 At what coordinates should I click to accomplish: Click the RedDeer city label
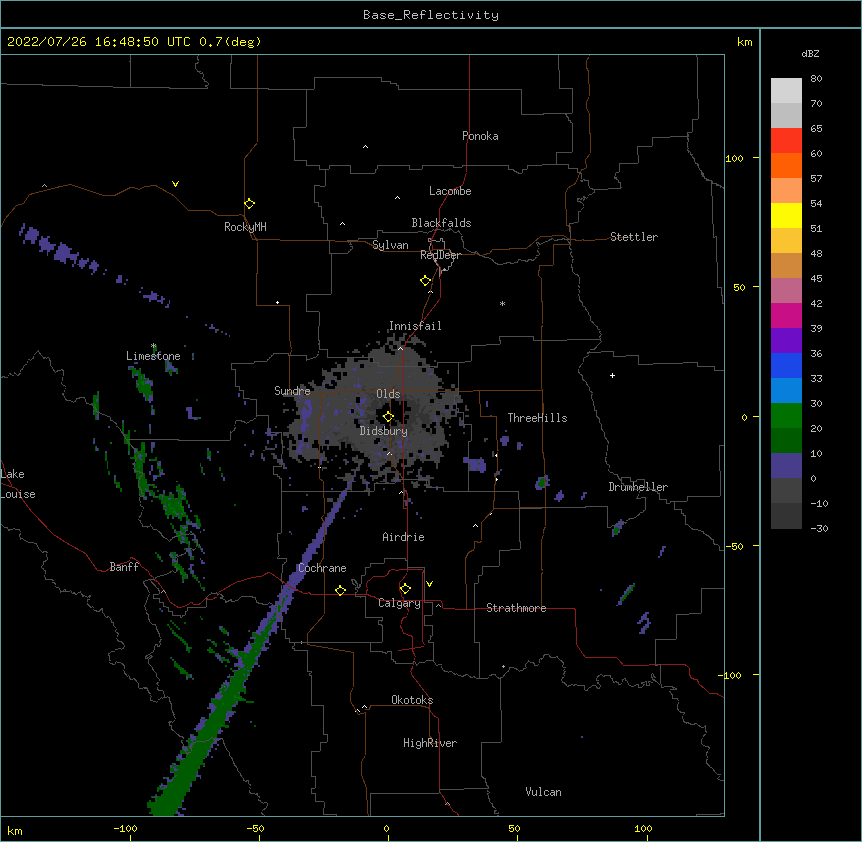tap(440, 255)
